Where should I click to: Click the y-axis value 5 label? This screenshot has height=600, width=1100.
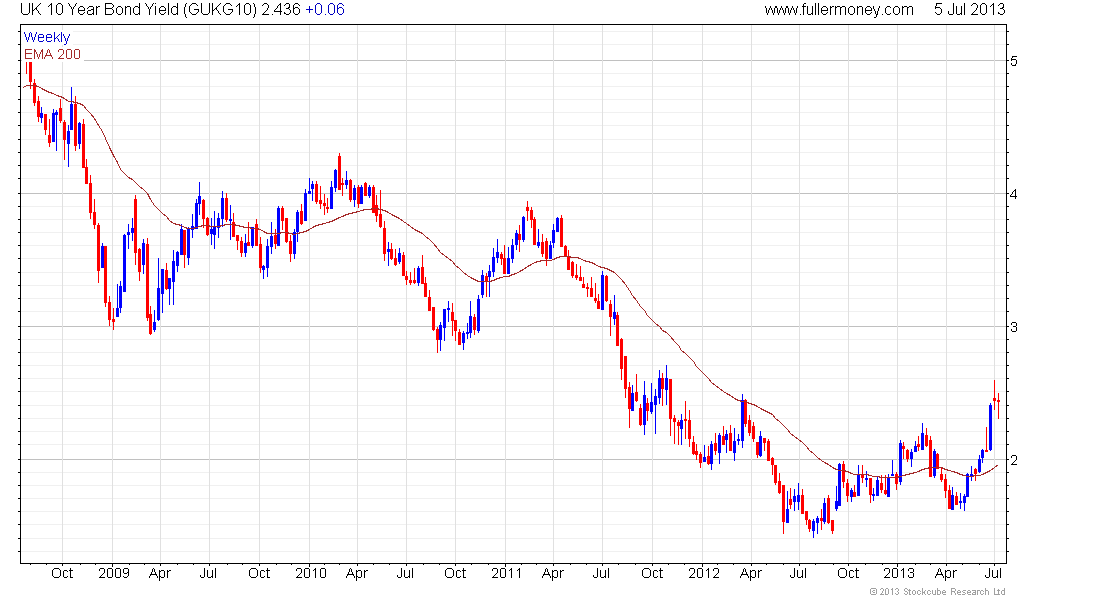[x=1014, y=61]
